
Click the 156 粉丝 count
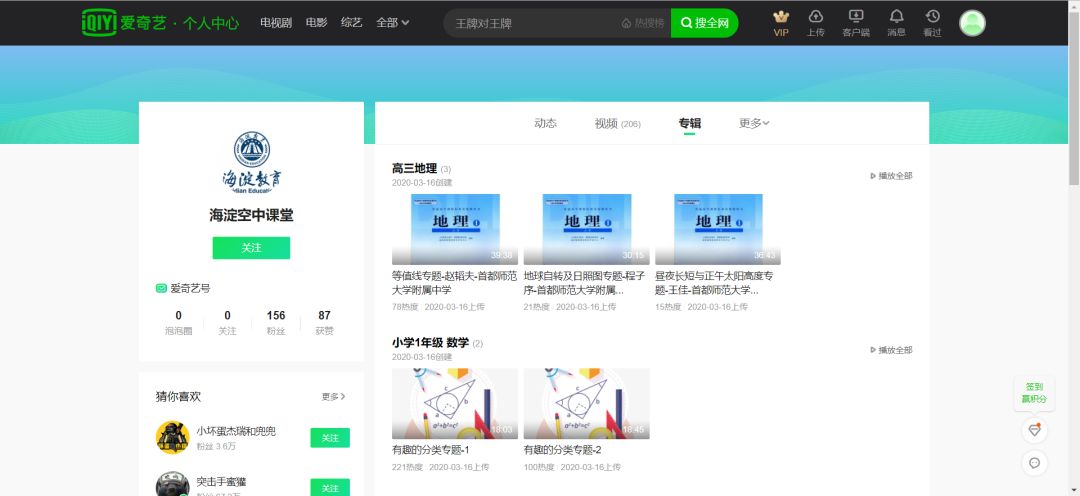[276, 322]
